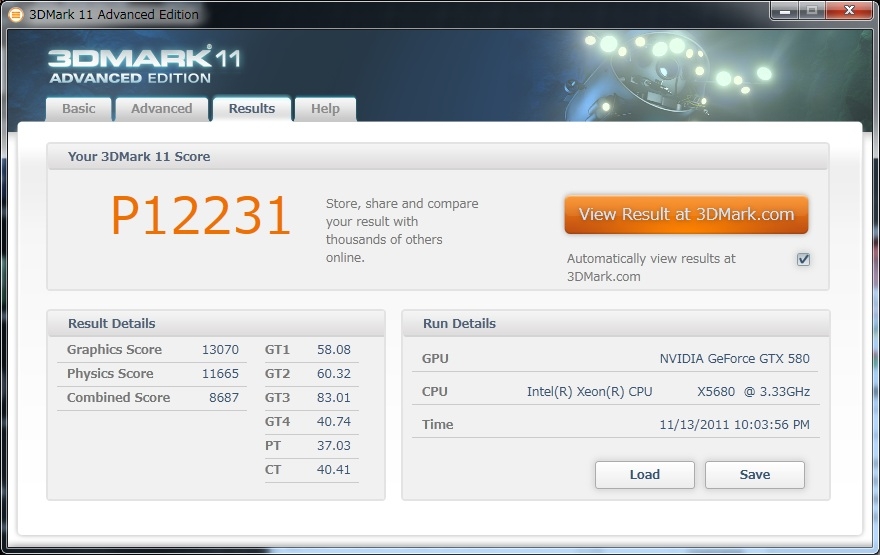Uncheck Automatically view results checkbox
880x555 pixels.
pyautogui.click(x=803, y=259)
